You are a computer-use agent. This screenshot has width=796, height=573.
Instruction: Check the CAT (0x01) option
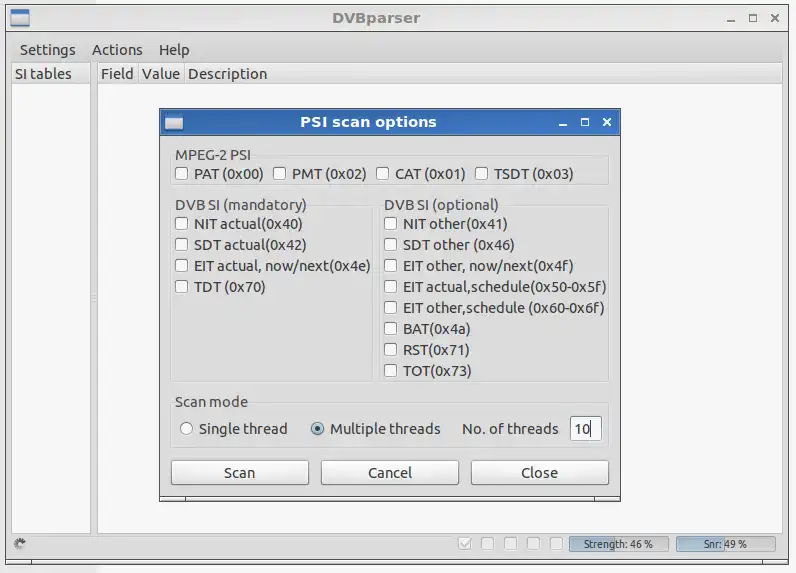point(382,174)
